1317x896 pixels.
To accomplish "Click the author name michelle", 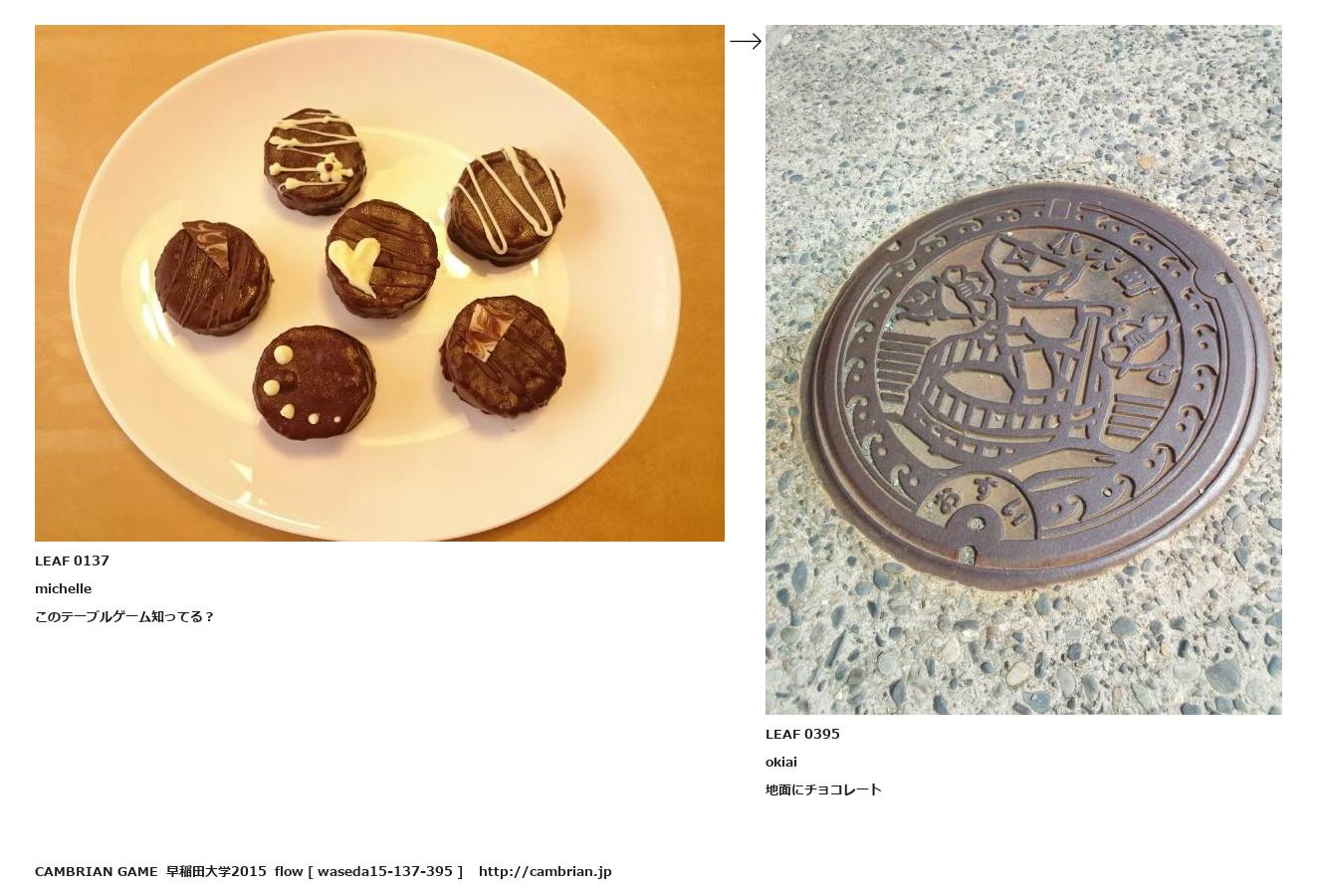I will pyautogui.click(x=63, y=588).
